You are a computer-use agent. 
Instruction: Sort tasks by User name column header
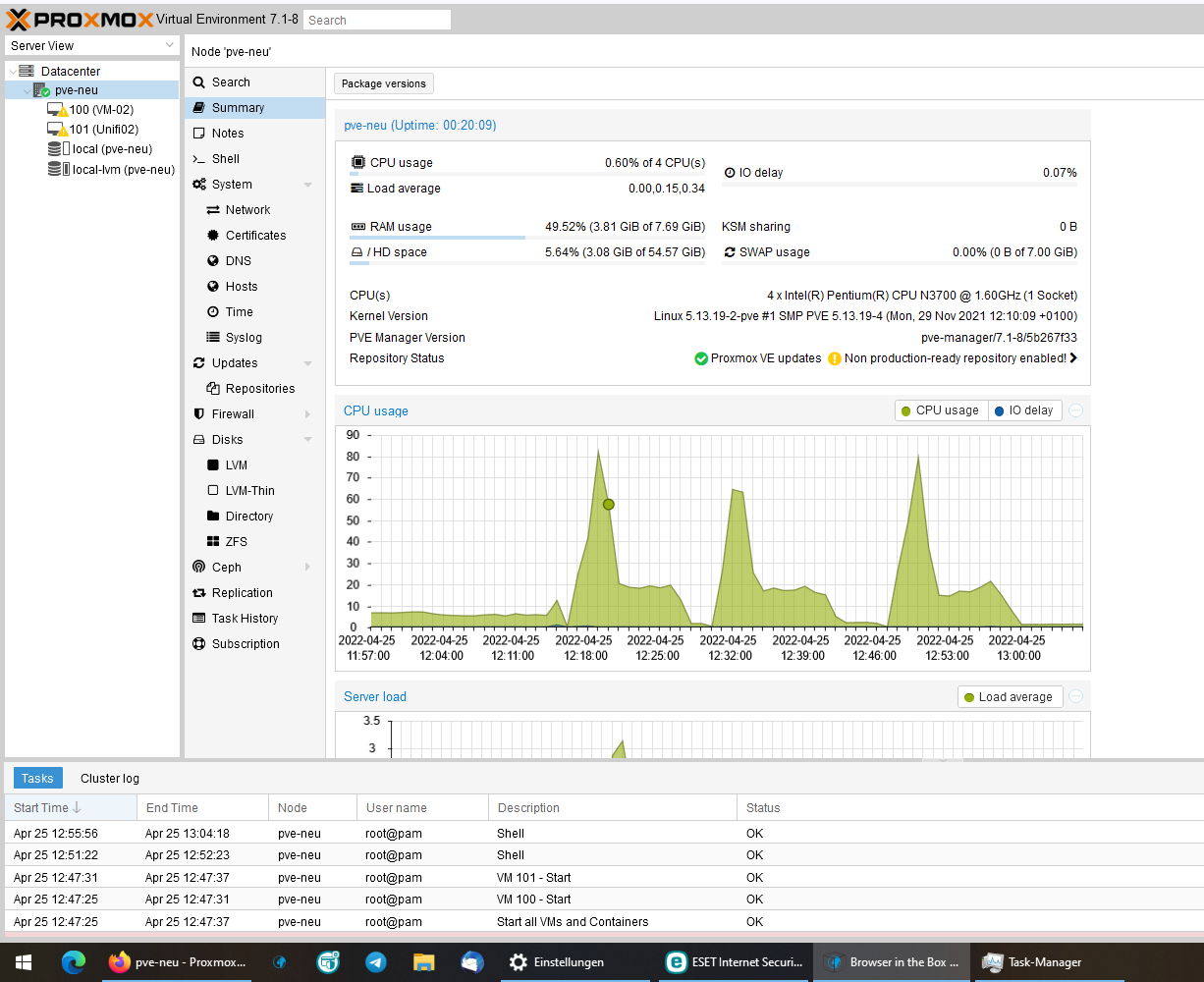click(x=422, y=808)
